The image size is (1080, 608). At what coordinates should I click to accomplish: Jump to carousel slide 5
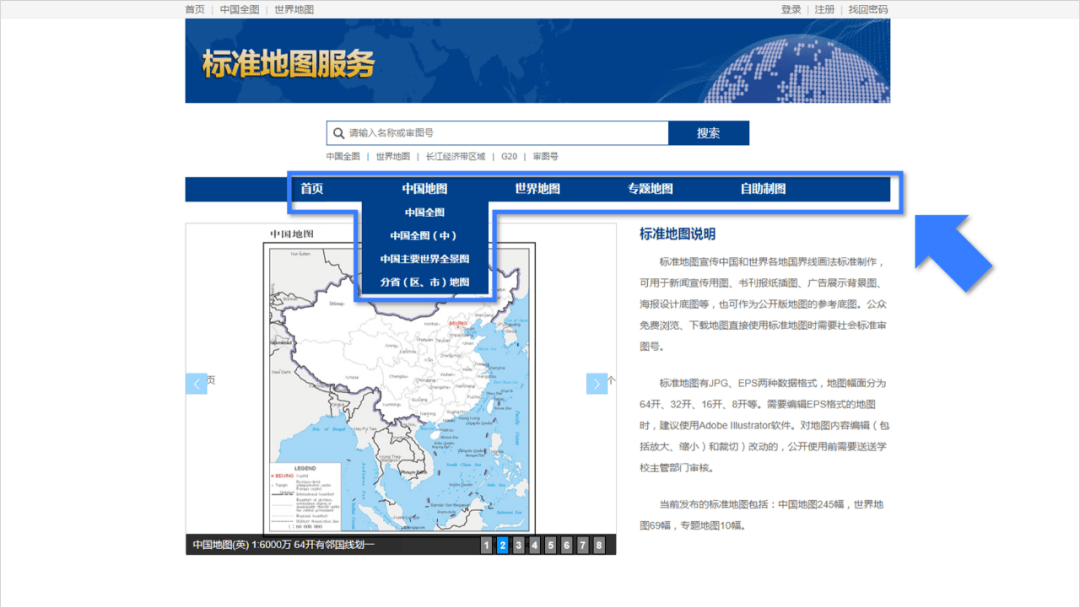pos(550,545)
